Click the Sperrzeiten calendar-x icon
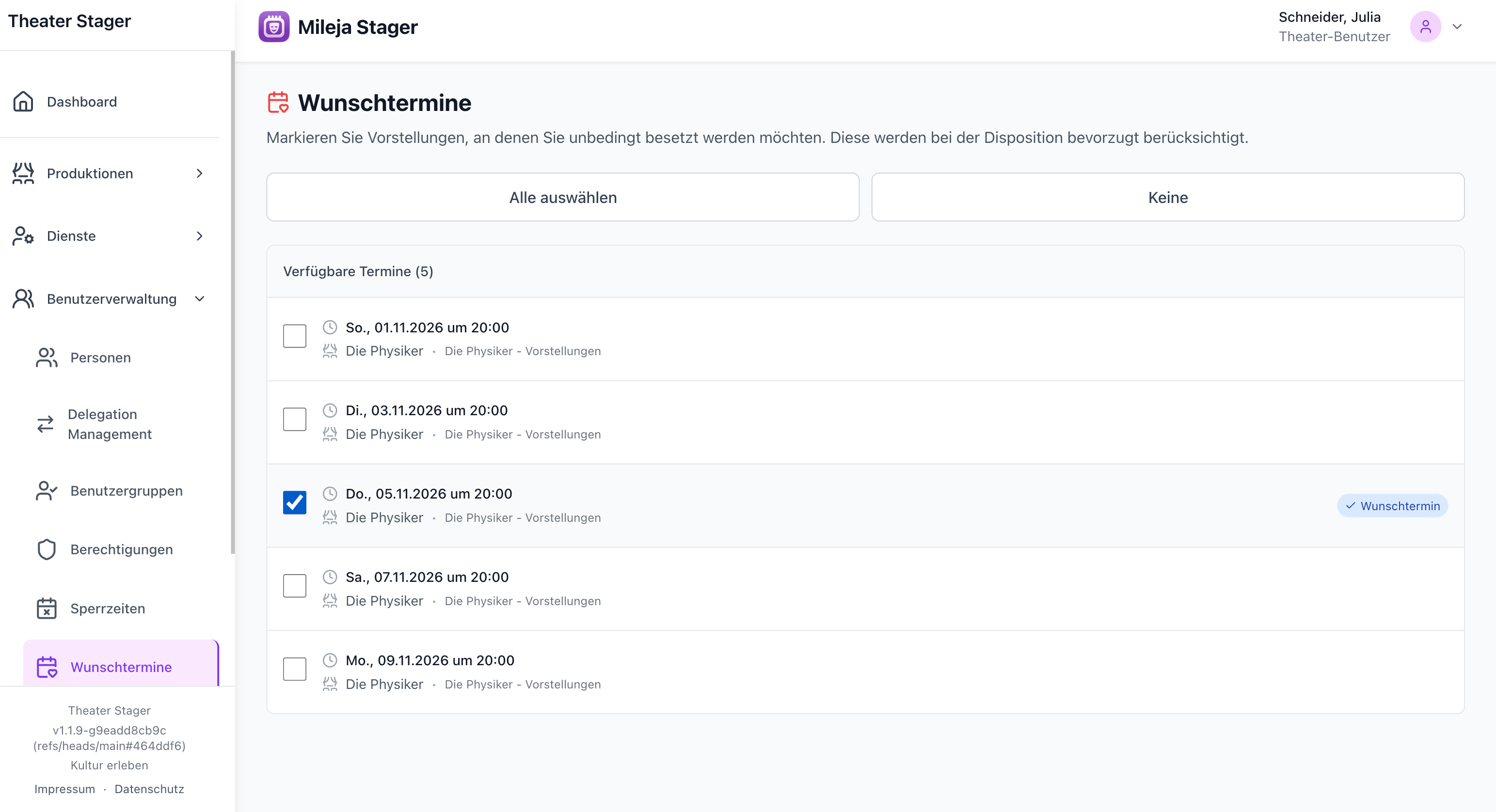 [47, 609]
